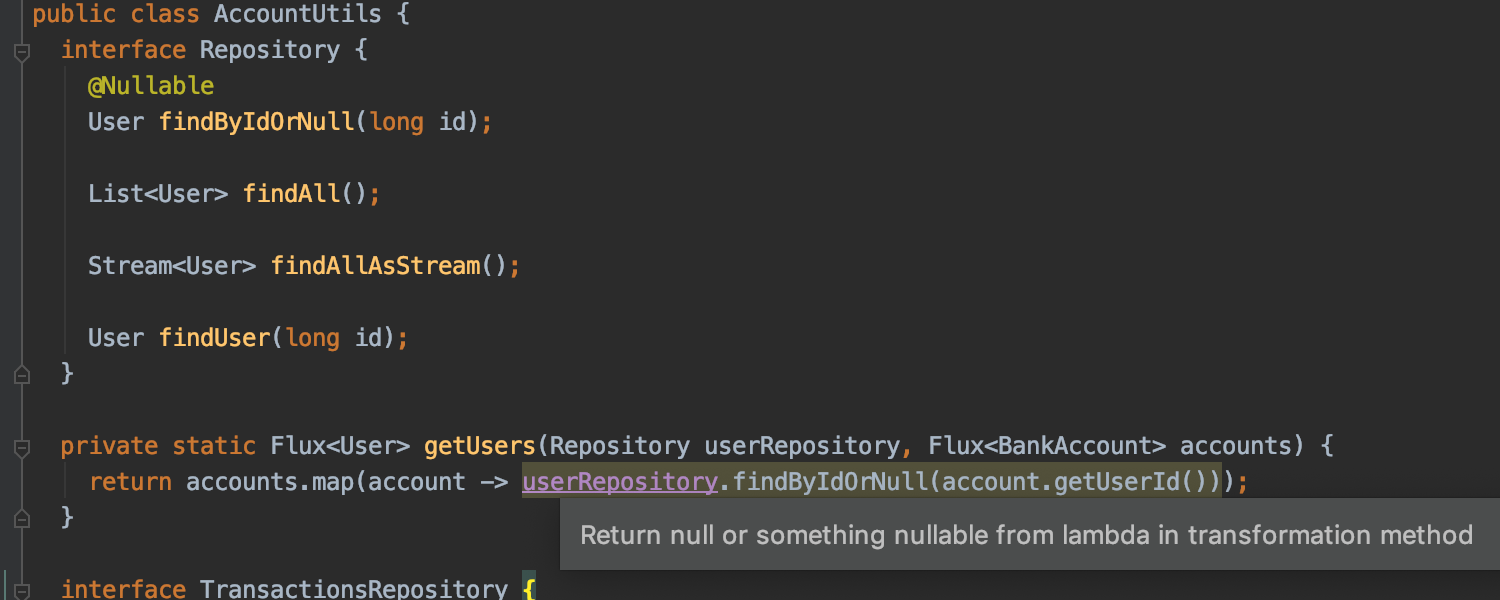
Task: Click the nullable lambda inspection tooltip
Action: click(1028, 535)
